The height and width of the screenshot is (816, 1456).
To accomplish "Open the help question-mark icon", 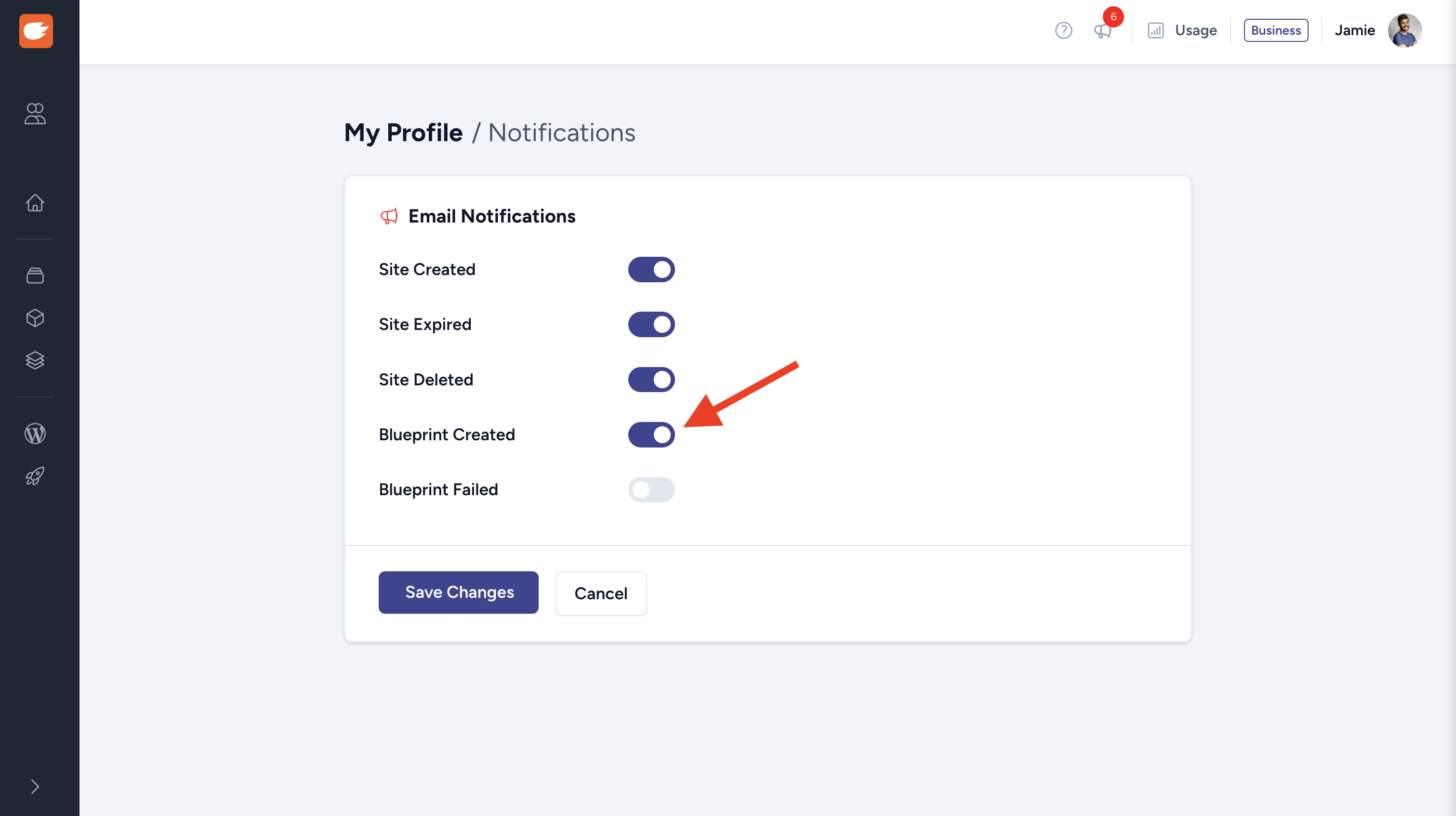I will point(1063,30).
